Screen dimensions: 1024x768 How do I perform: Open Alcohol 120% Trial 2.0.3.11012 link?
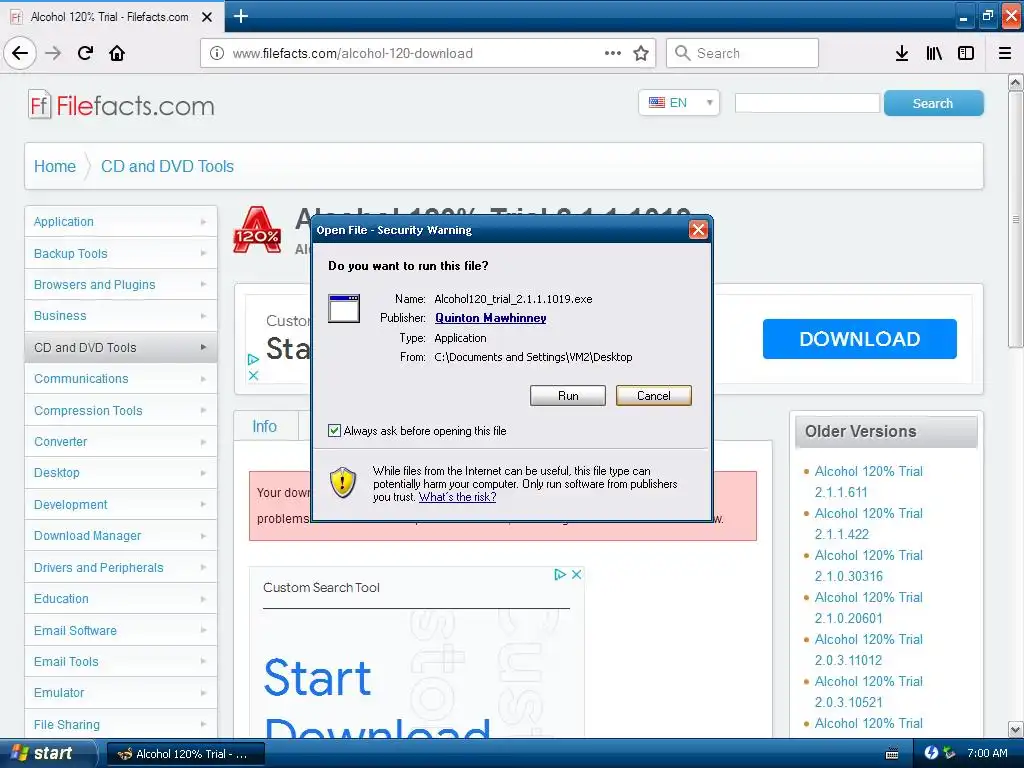click(869, 649)
